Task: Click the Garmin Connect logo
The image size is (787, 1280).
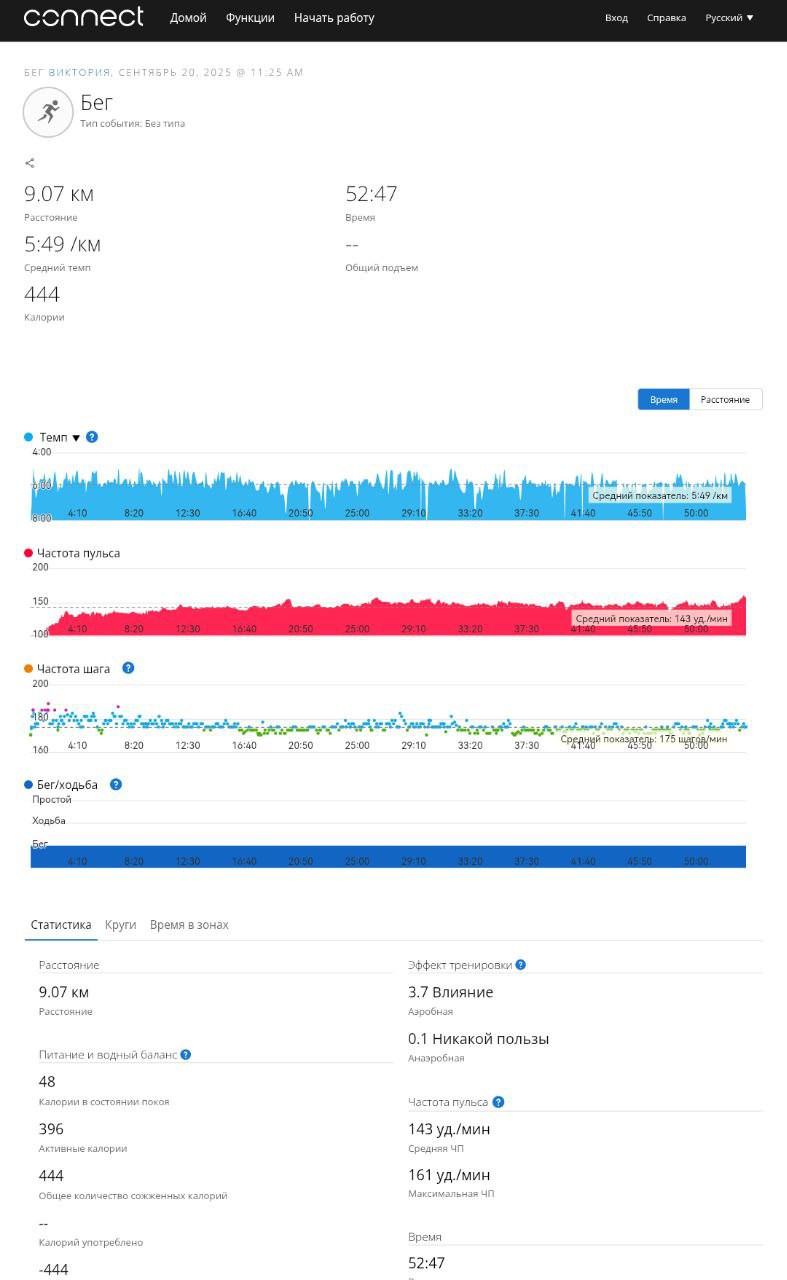Action: [83, 17]
